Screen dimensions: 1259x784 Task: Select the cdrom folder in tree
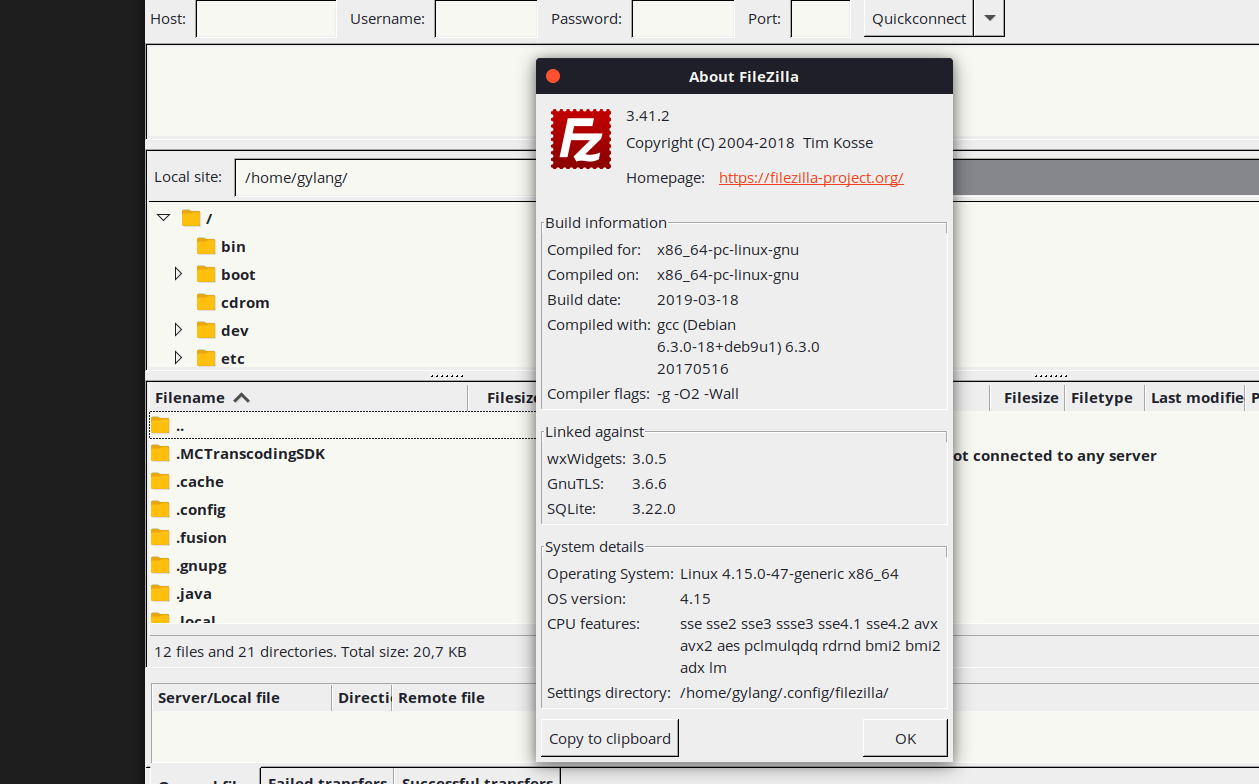(245, 302)
